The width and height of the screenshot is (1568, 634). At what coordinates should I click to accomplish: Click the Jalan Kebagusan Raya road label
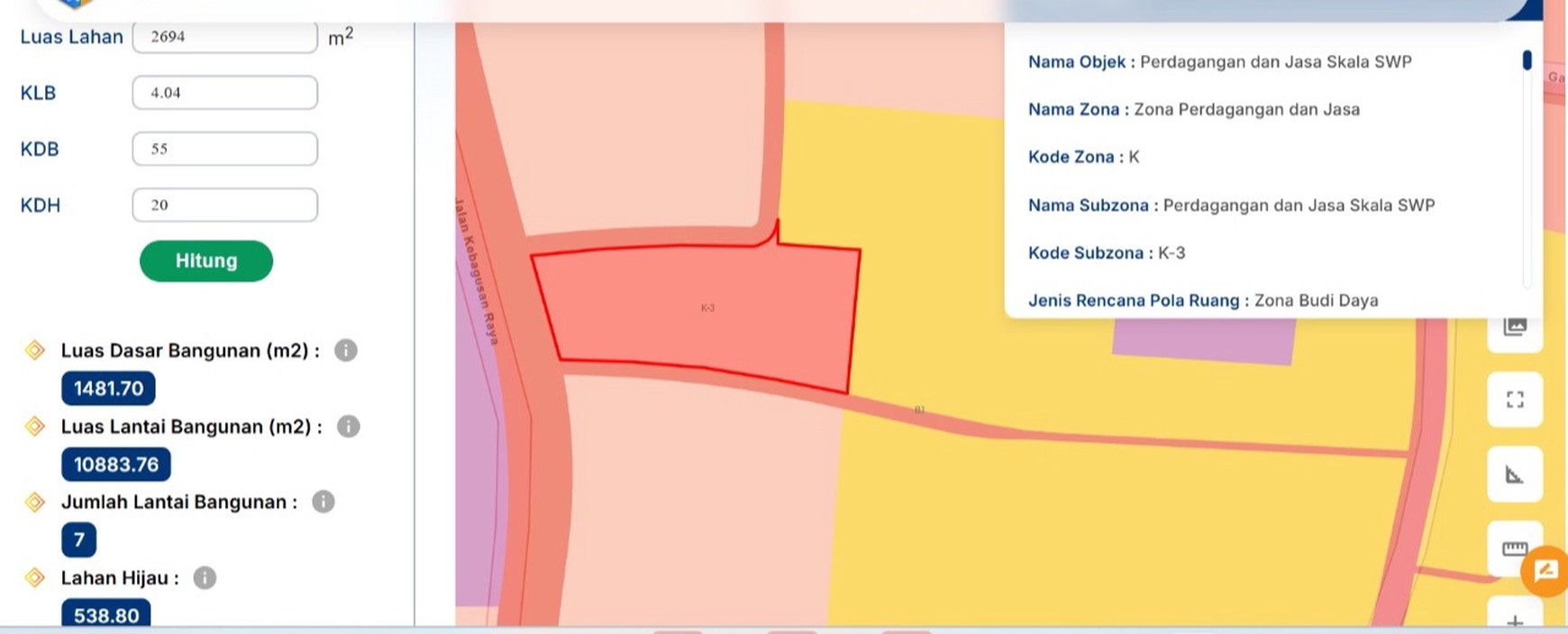[x=476, y=270]
